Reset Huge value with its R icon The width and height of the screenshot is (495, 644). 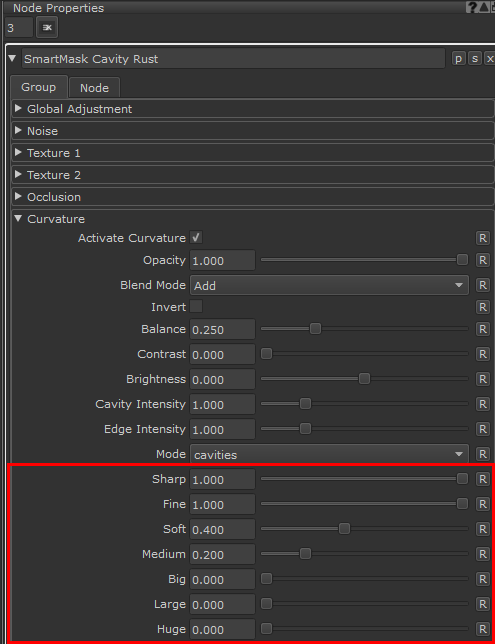483,629
